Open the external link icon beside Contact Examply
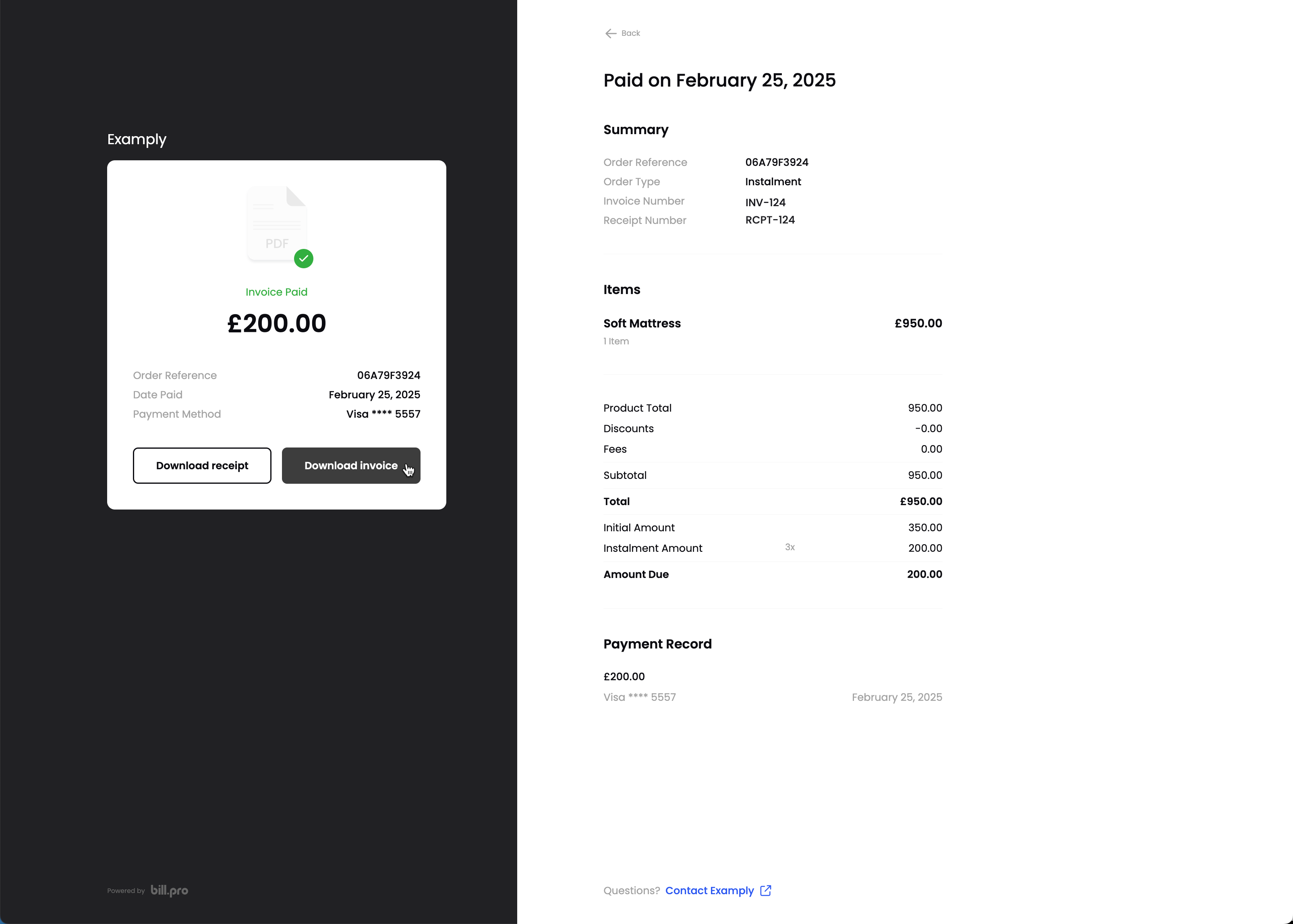Image resolution: width=1293 pixels, height=924 pixels. coord(766,891)
